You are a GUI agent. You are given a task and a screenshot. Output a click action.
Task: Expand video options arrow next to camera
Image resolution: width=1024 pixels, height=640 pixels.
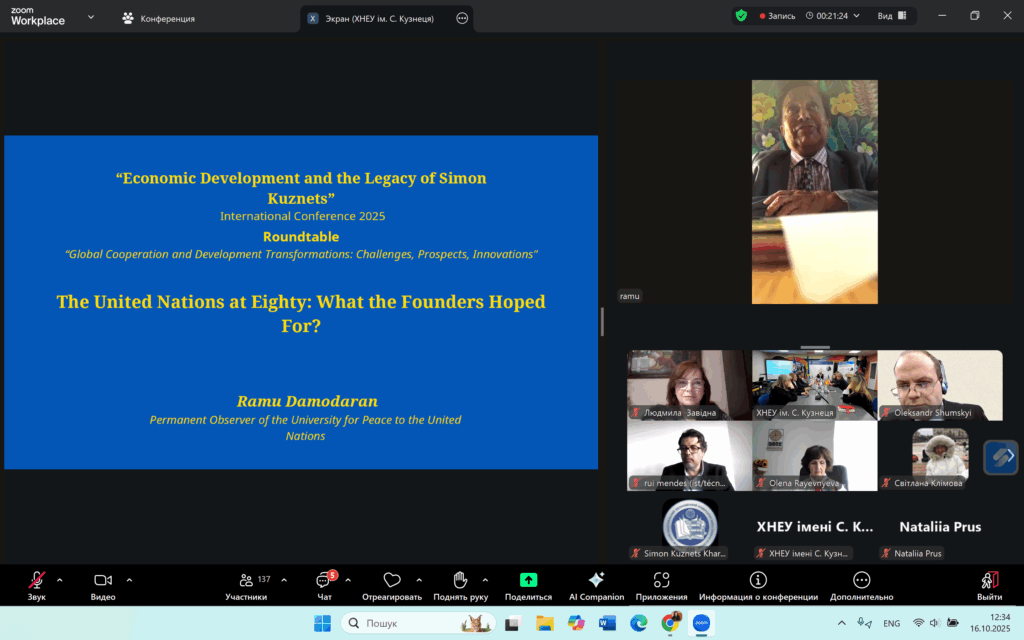click(x=129, y=579)
